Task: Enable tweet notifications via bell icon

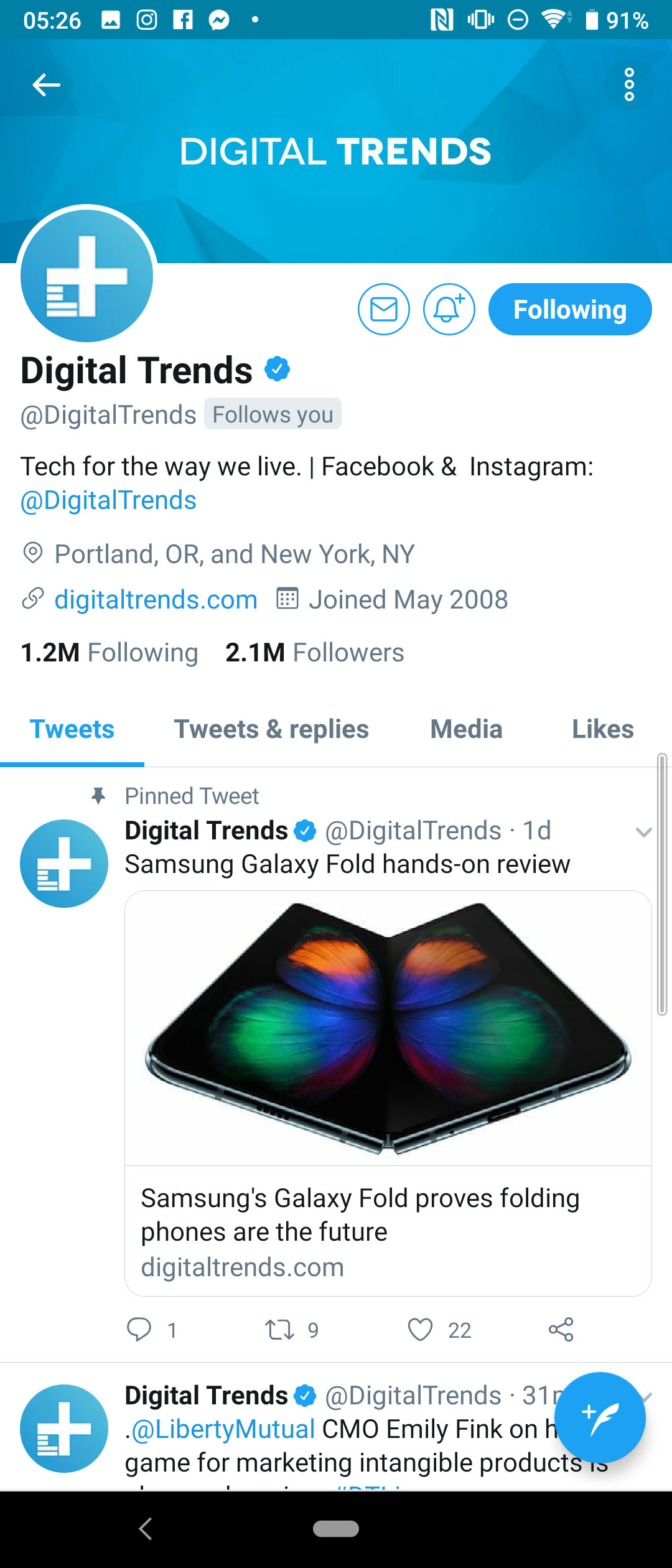Action: [x=449, y=309]
